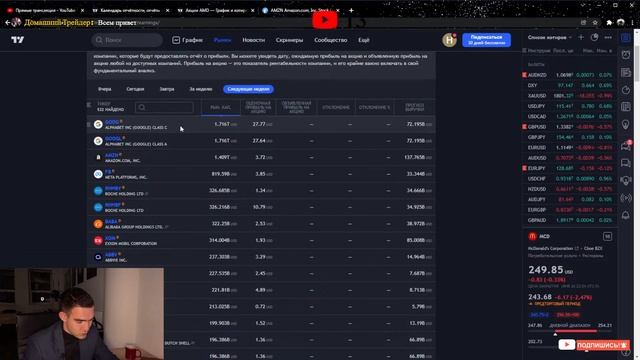
Task: Select USDJPY row in watchlist
Action: click(x=569, y=106)
